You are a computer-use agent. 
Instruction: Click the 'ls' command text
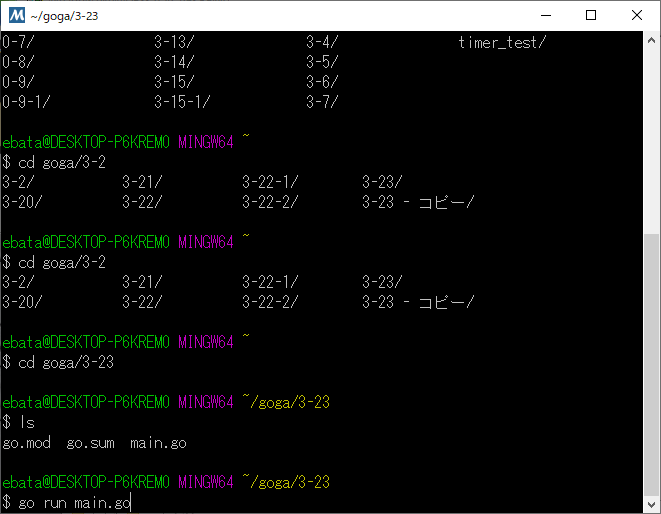[x=26, y=422]
